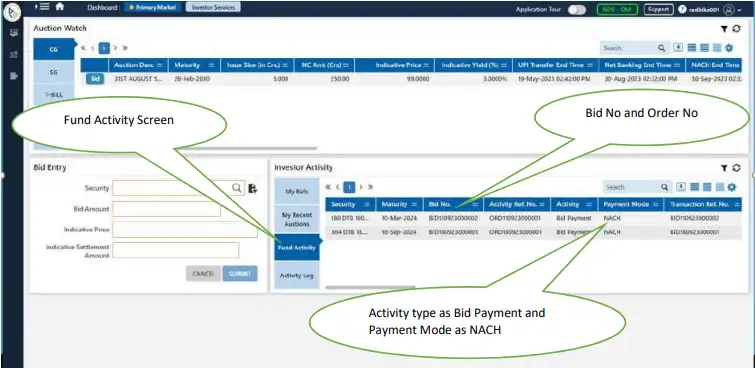The height and width of the screenshot is (368, 755).
Task: Click the Support button
Action: pos(659,10)
